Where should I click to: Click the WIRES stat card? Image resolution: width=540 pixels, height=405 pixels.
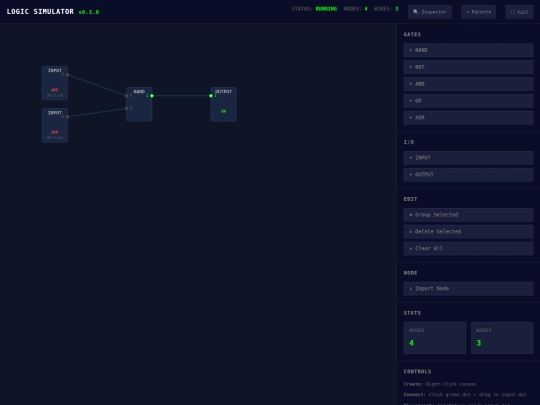tap(502, 338)
